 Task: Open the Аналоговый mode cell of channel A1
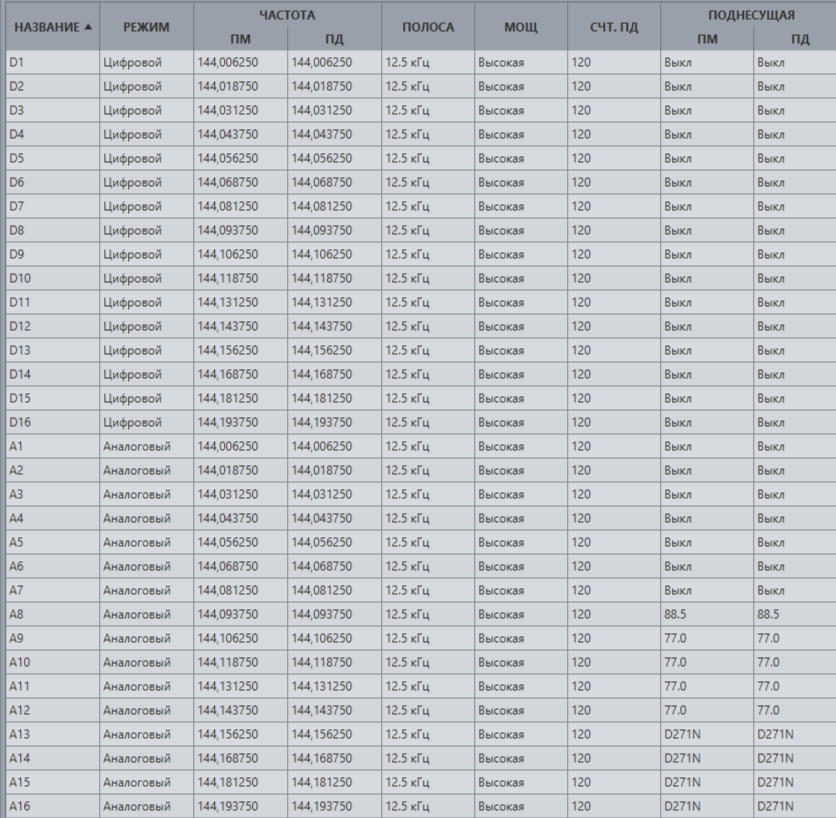click(146, 446)
